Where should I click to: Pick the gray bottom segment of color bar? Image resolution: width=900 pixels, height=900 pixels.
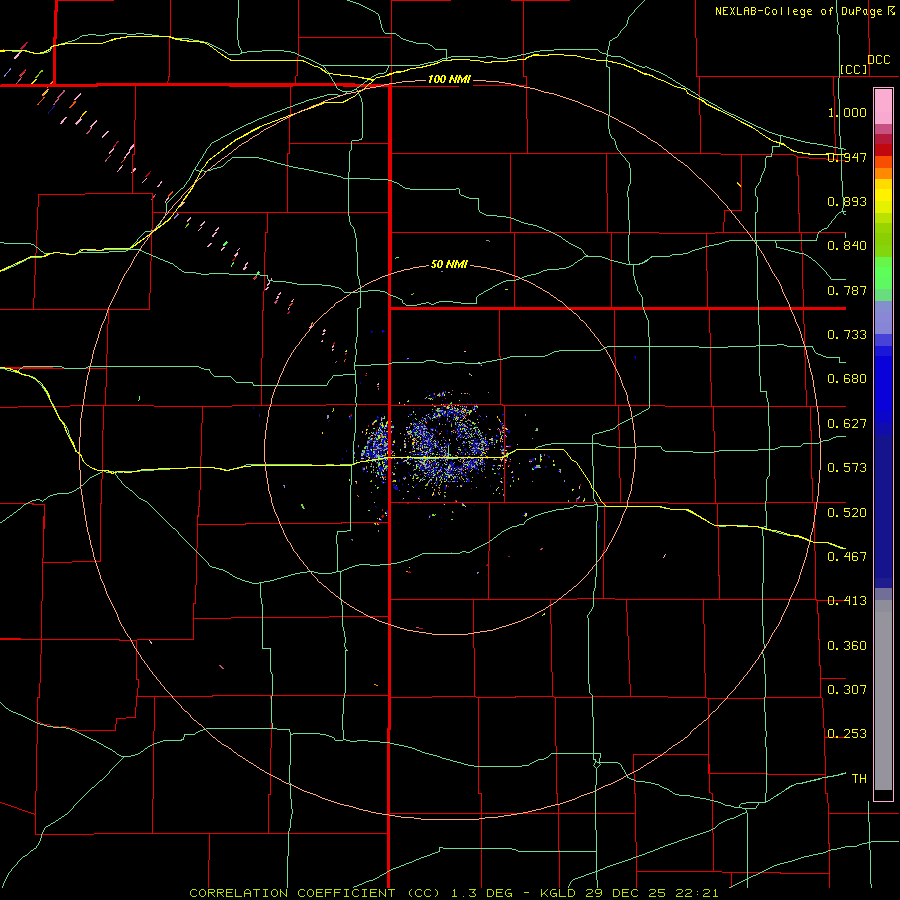[883, 695]
